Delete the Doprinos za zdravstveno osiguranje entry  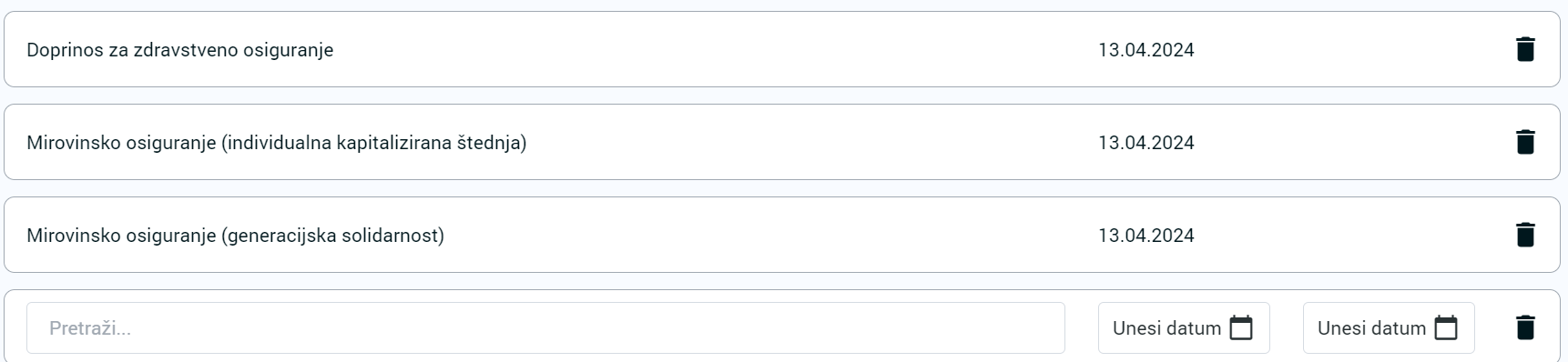tap(1525, 49)
